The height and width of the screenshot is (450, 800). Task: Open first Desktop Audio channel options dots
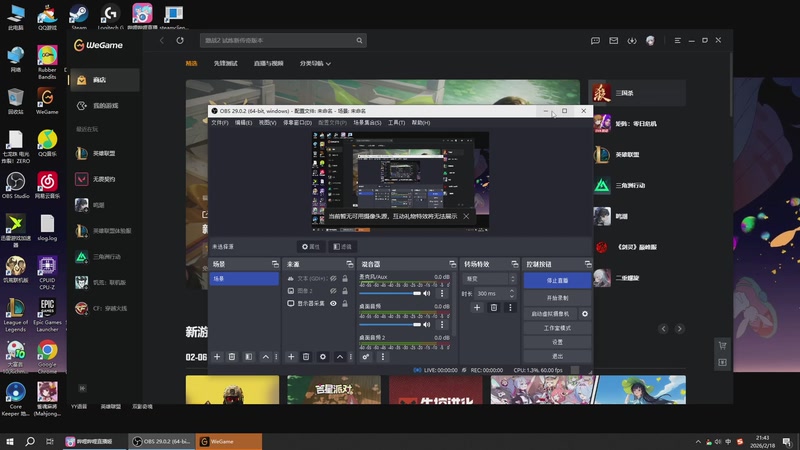(x=442, y=324)
